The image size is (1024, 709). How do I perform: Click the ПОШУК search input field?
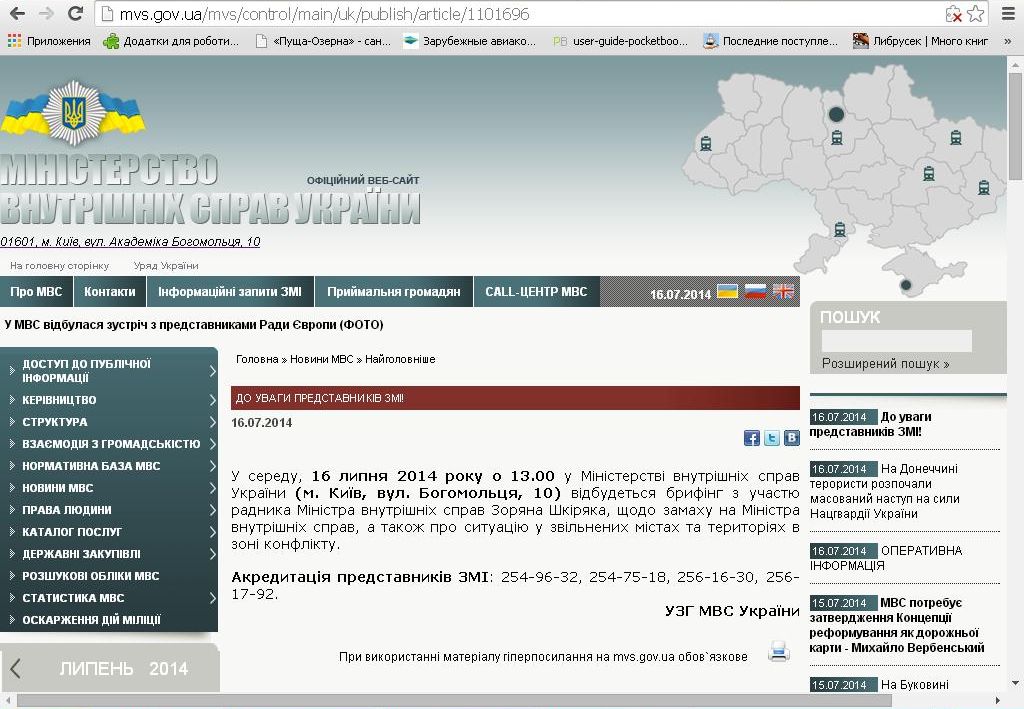[896, 341]
